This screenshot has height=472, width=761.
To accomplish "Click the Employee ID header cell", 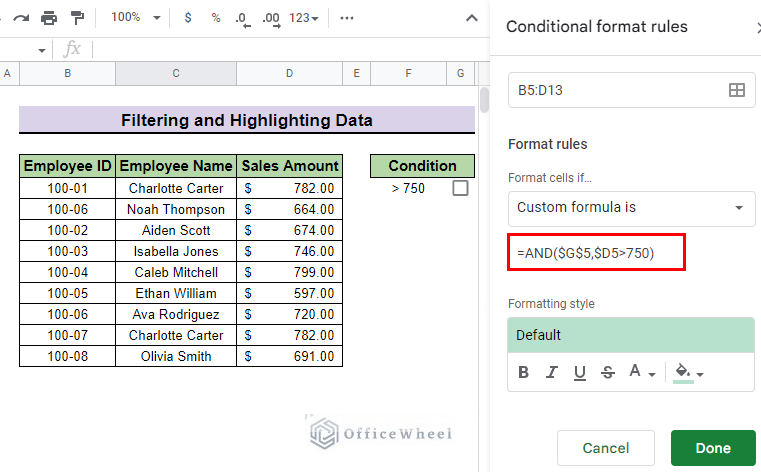I will tap(67, 166).
